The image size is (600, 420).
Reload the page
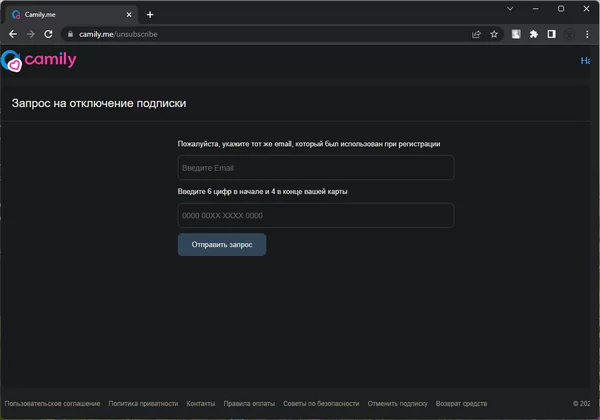pos(48,33)
